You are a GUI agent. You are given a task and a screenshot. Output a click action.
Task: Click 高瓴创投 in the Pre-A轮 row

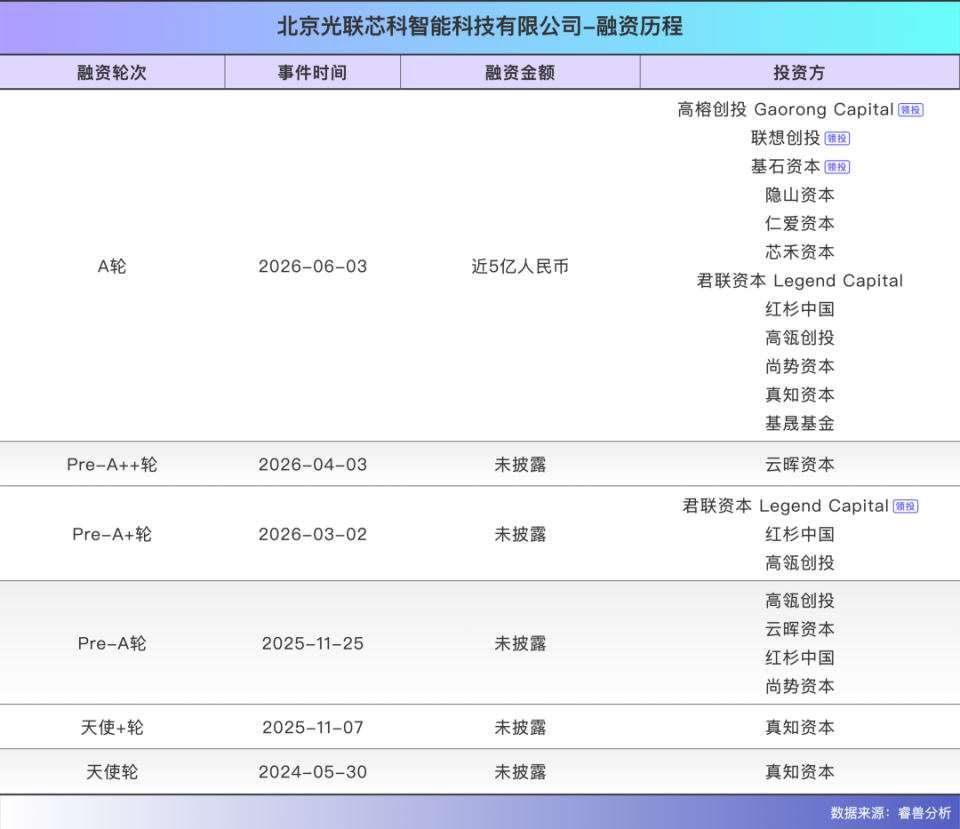[x=800, y=601]
